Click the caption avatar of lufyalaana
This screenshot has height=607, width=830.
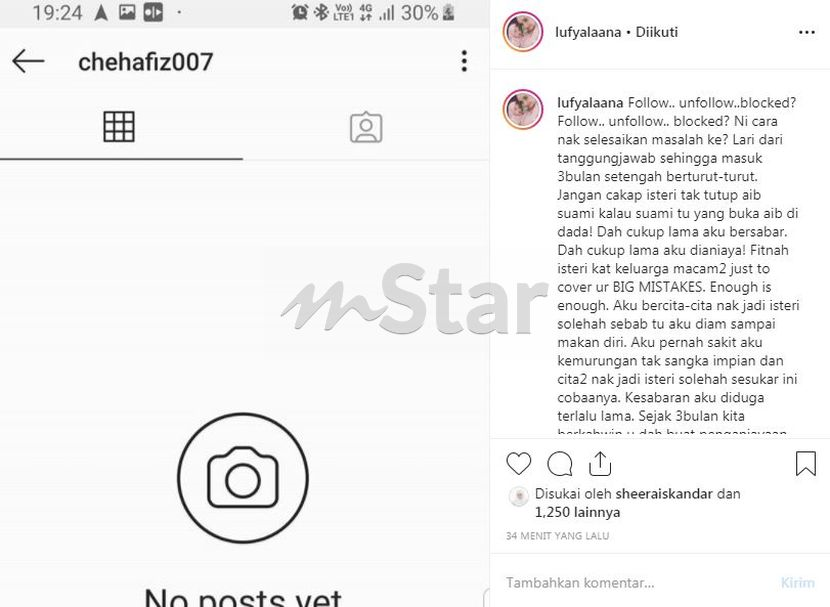[523, 110]
